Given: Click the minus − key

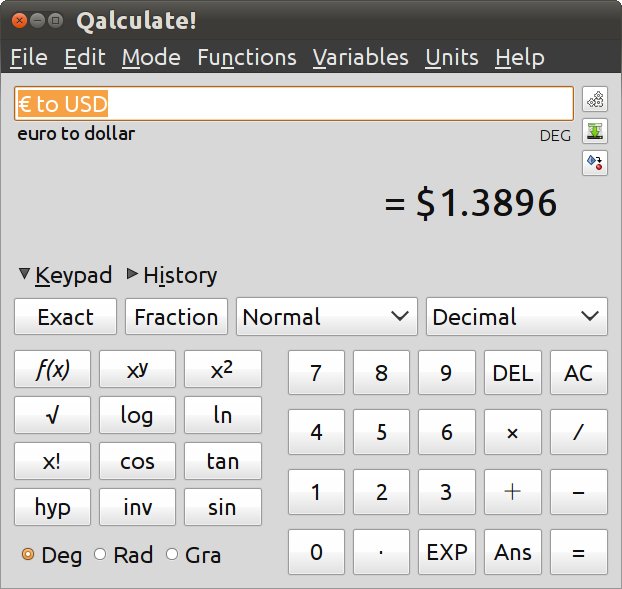Looking at the screenshot, I should tap(579, 492).
